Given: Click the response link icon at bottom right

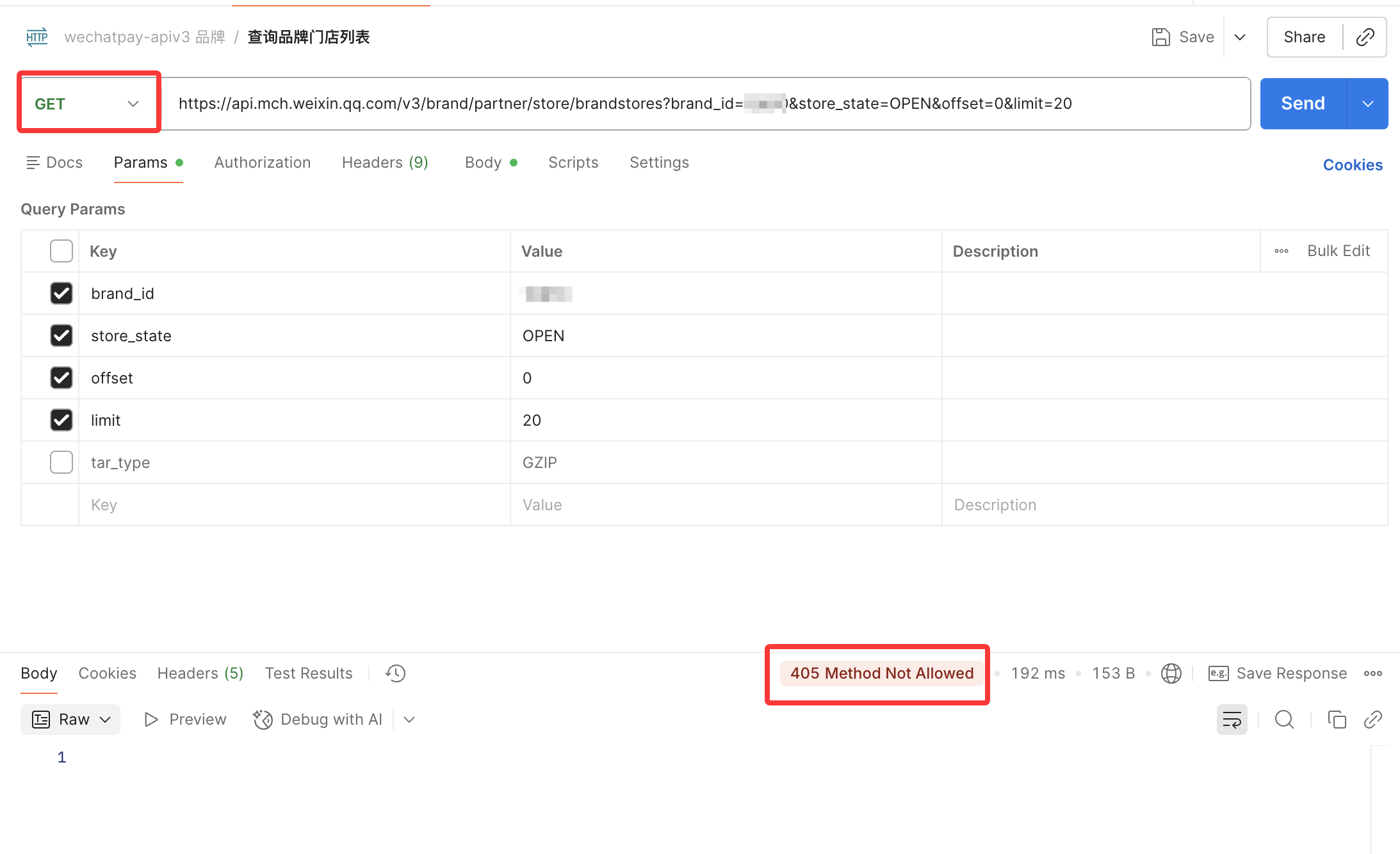Looking at the screenshot, I should tap(1372, 720).
